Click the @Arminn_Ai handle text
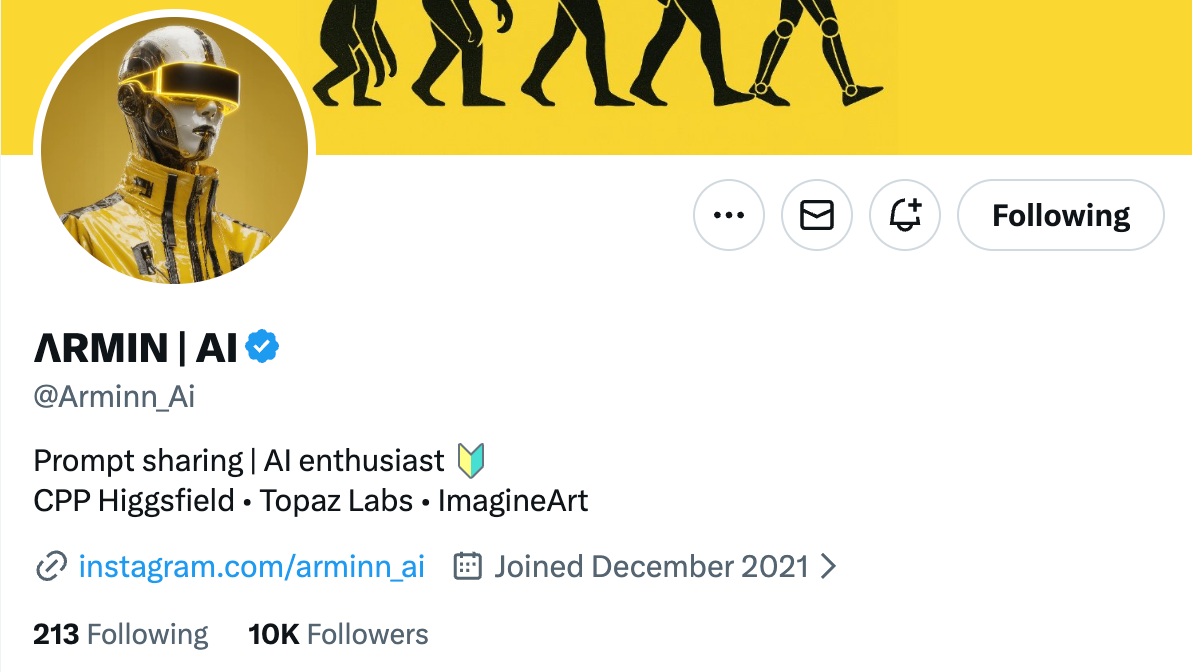 pos(114,397)
